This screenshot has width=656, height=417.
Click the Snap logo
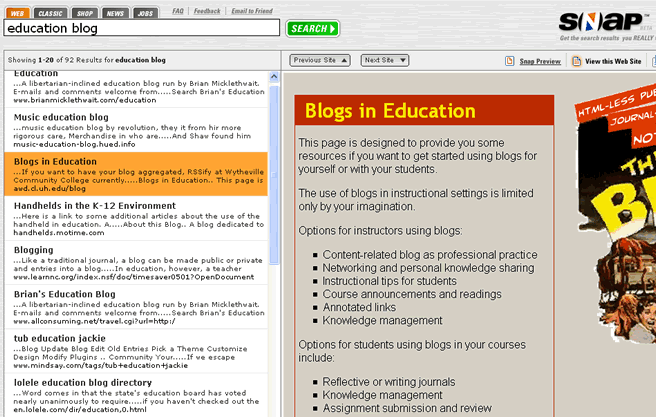pos(602,22)
